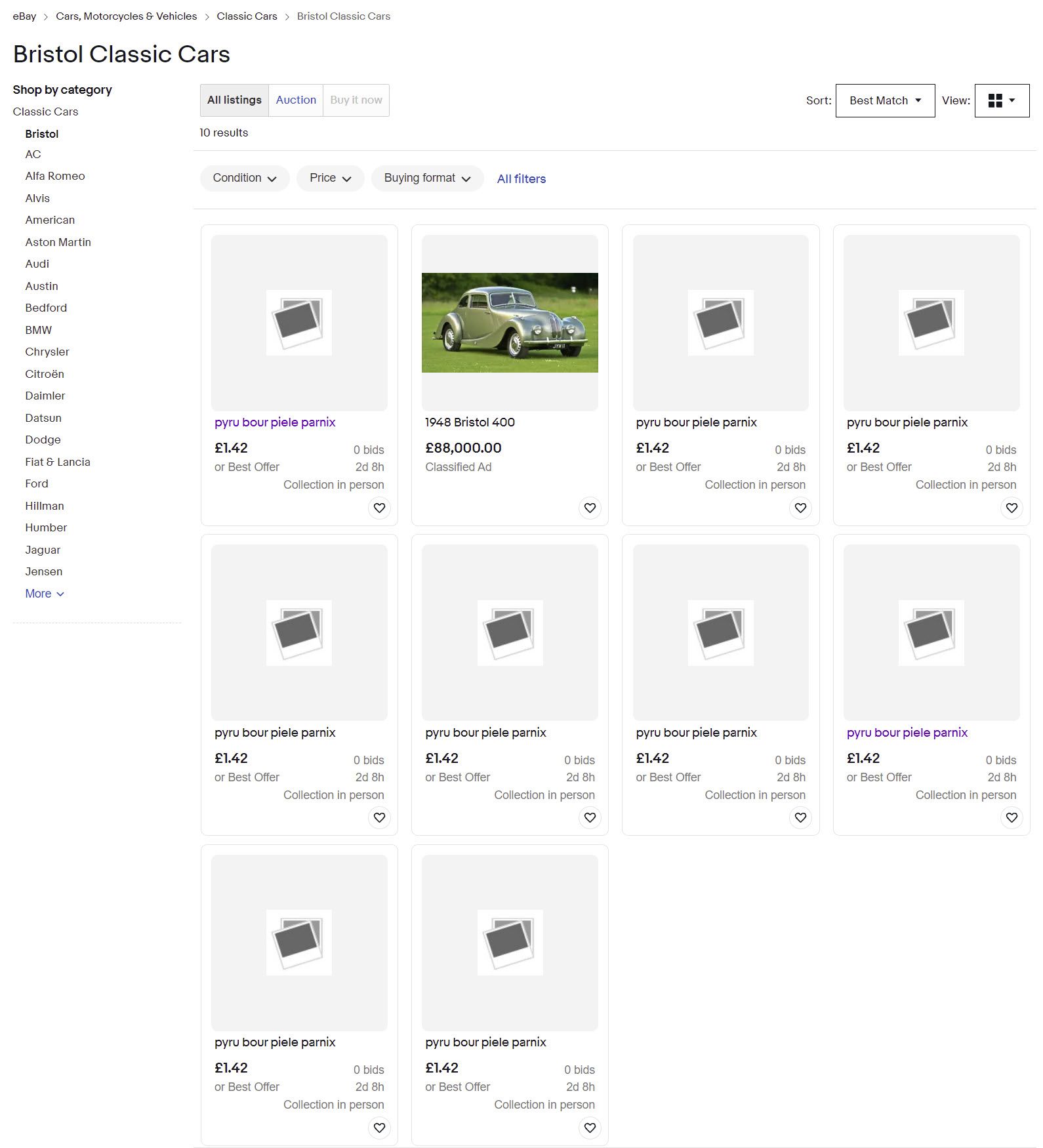Image resolution: width=1043 pixels, height=1148 pixels.
Task: Choose the Daimler category
Action: pyautogui.click(x=45, y=396)
